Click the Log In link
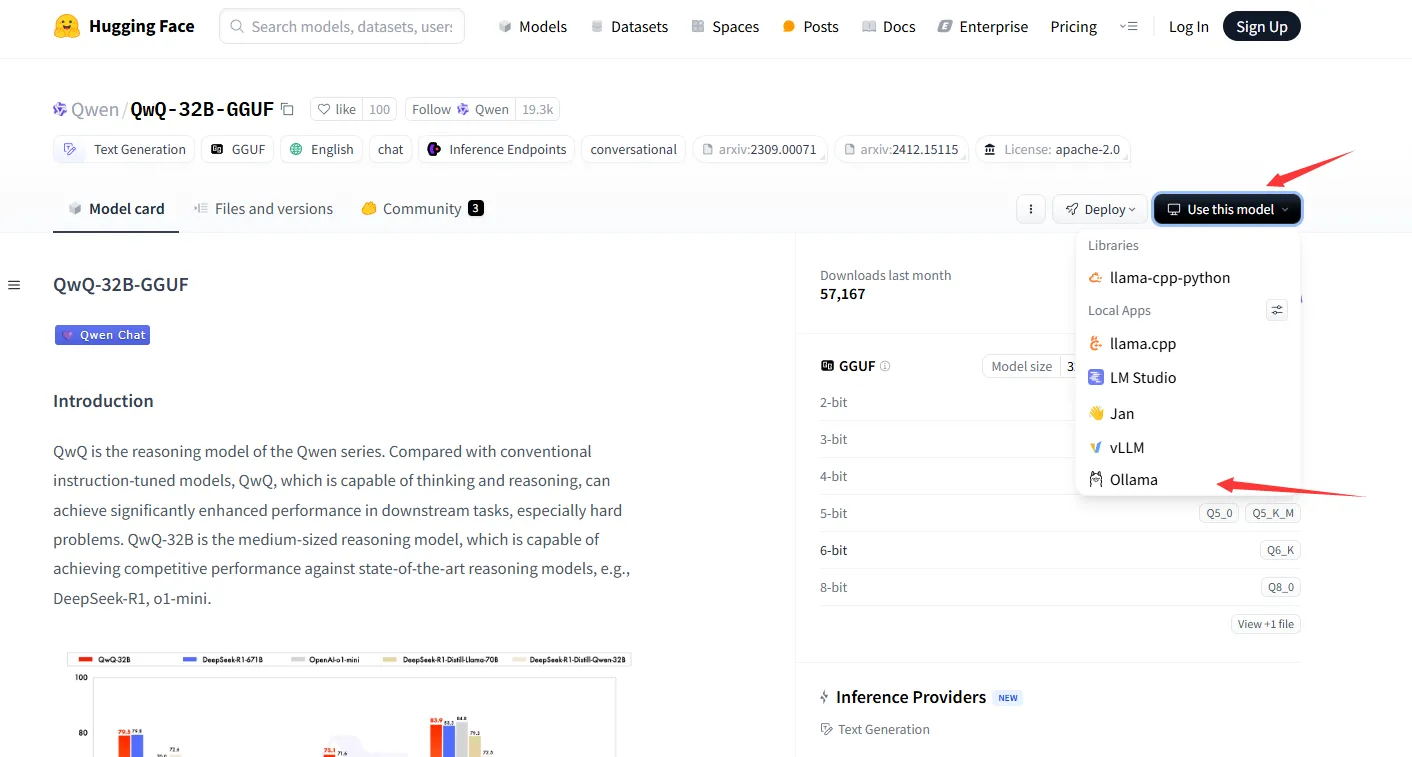The width and height of the screenshot is (1412, 757). (x=1189, y=27)
